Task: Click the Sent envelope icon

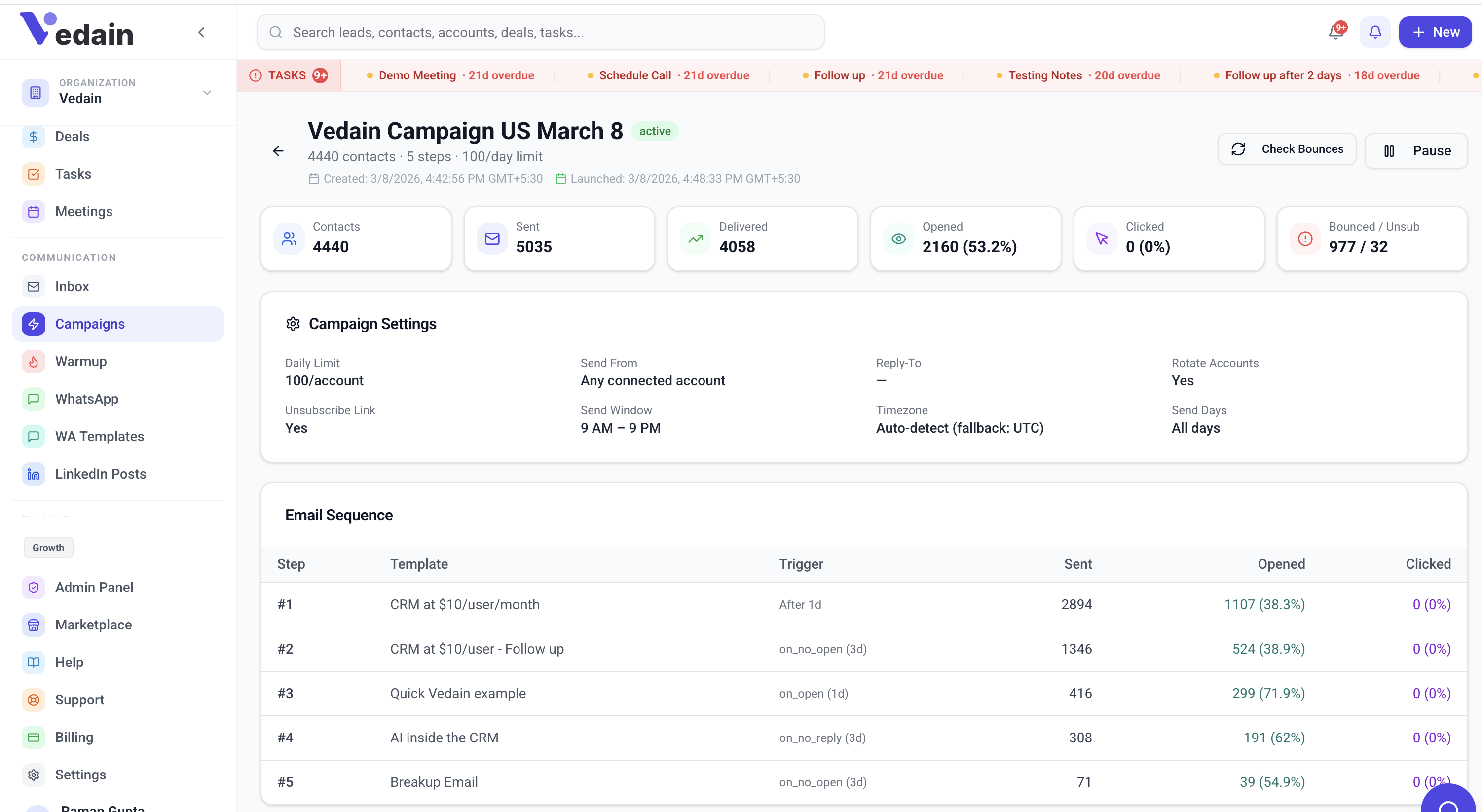Action: point(492,238)
